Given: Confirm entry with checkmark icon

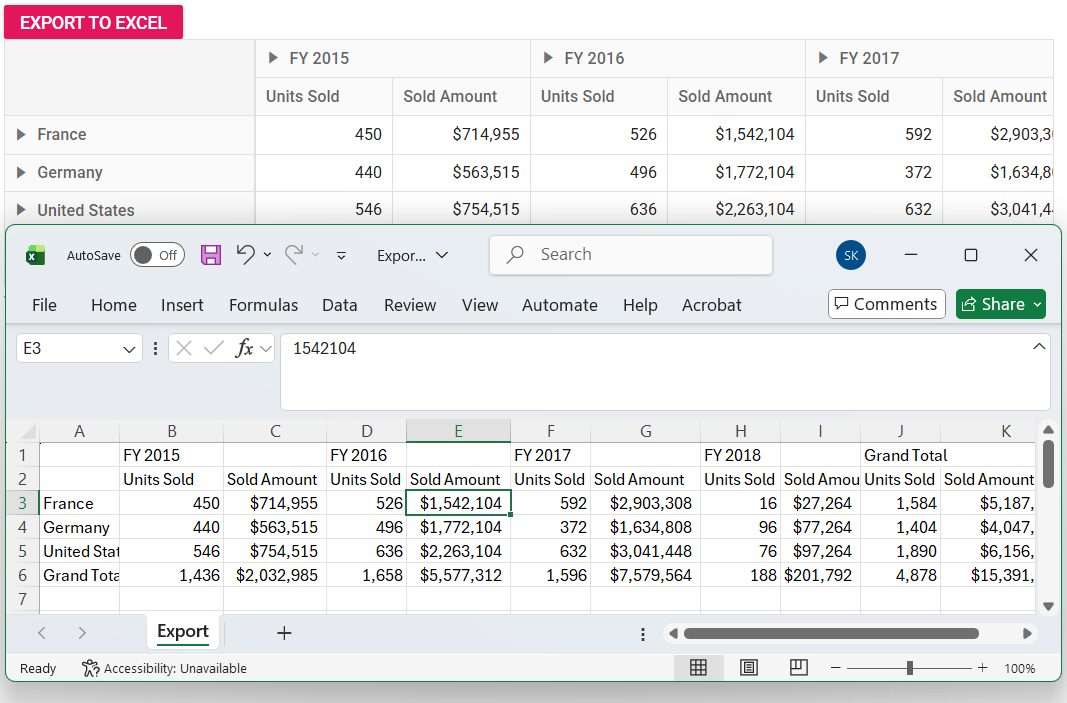Looking at the screenshot, I should click(214, 348).
